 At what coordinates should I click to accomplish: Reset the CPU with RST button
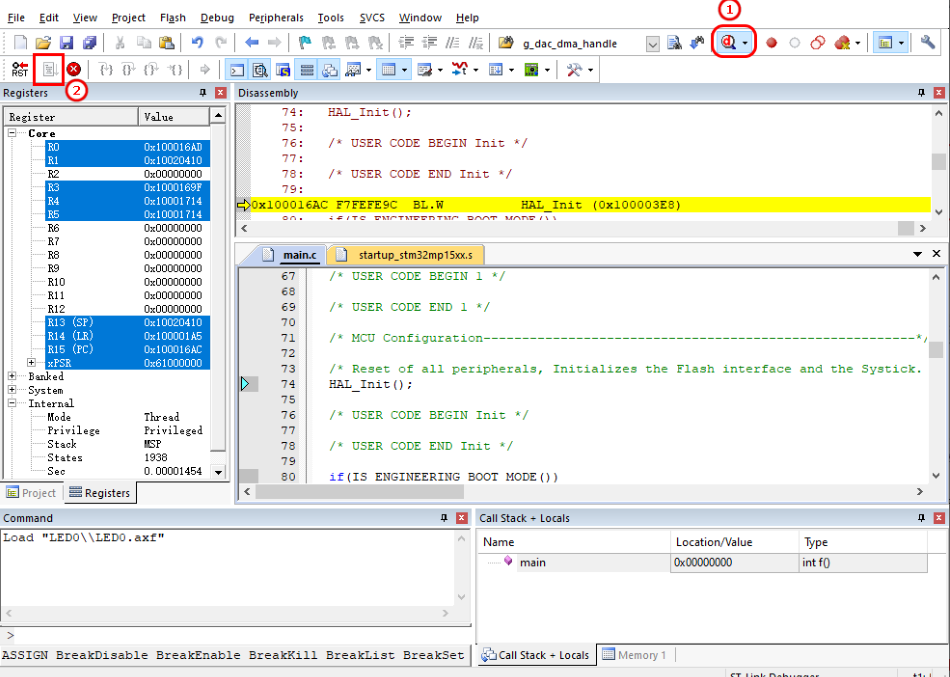[x=20, y=70]
